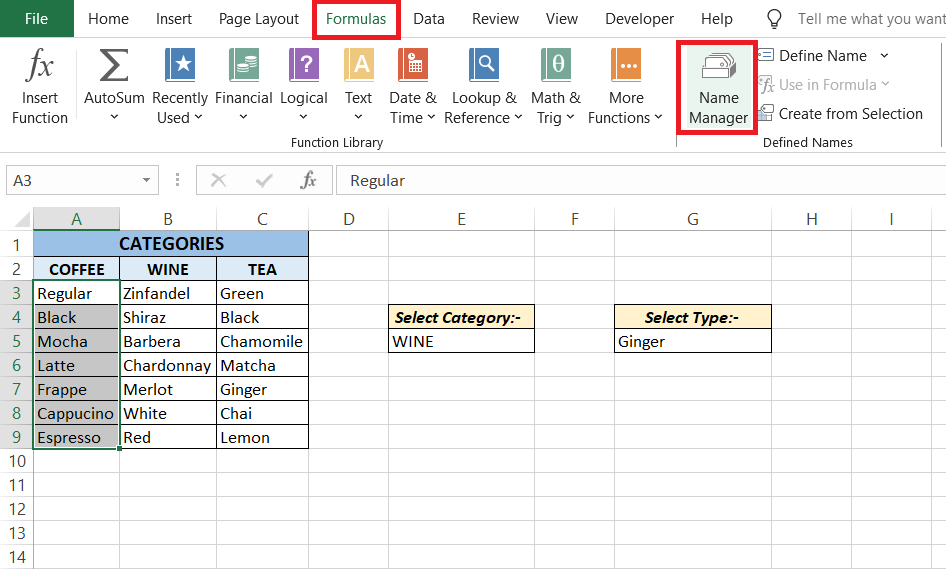Click the Select Type:- label cell
The width and height of the screenshot is (946, 569).
693,317
